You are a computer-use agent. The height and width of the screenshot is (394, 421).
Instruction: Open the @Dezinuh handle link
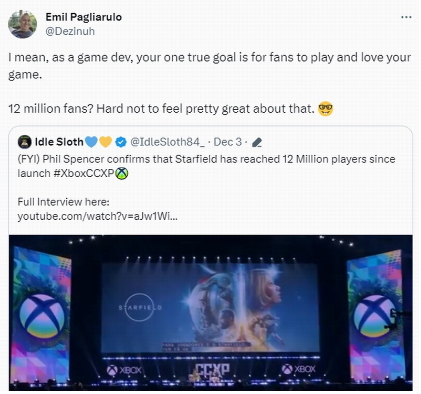click(70, 31)
